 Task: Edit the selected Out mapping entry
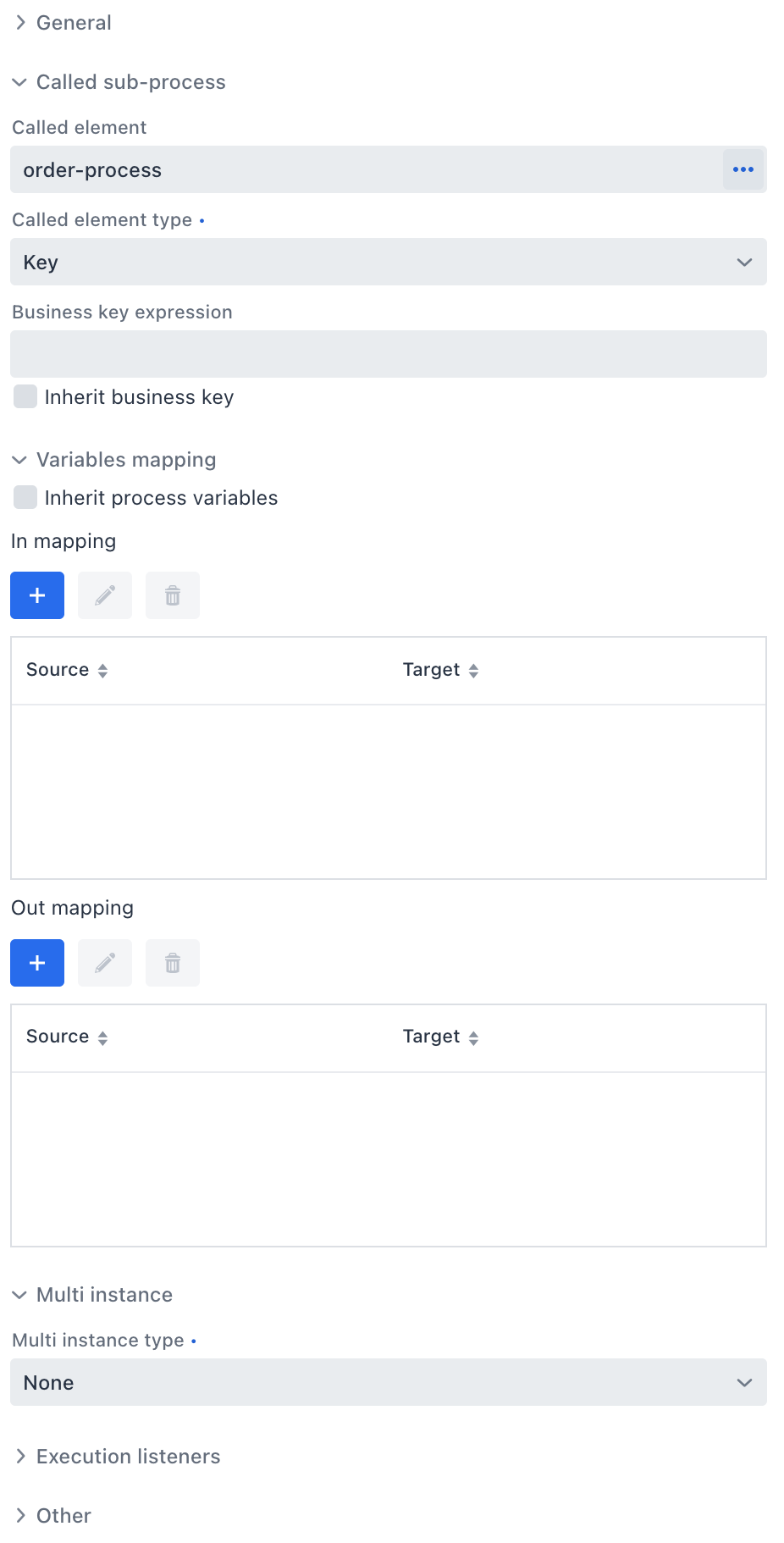click(x=104, y=963)
